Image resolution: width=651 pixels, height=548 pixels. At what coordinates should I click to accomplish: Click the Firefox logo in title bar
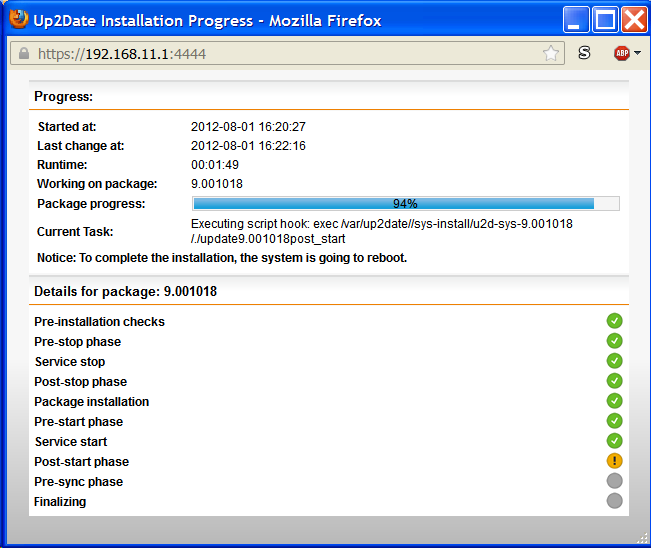[18, 19]
